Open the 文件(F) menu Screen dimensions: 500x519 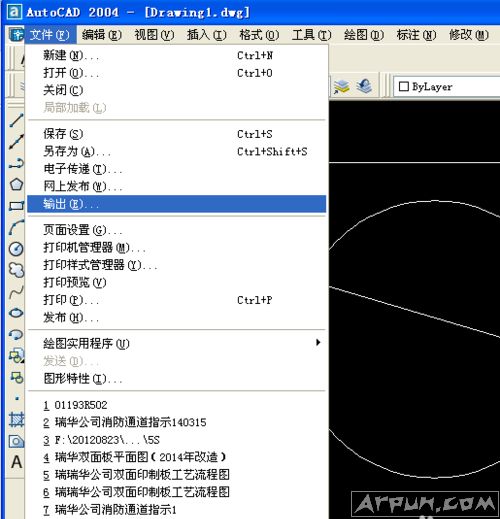click(x=50, y=35)
